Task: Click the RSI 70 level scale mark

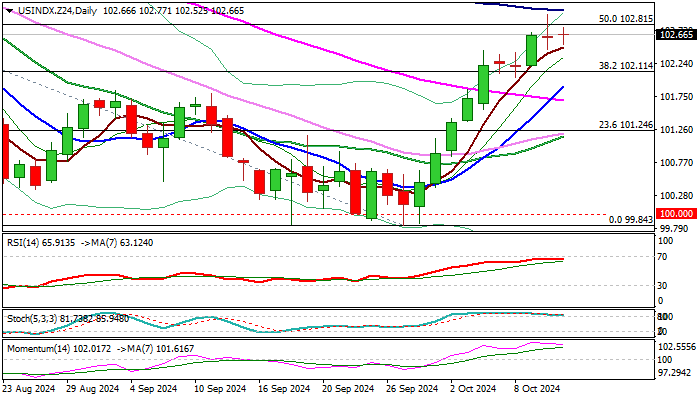Action: point(662,257)
